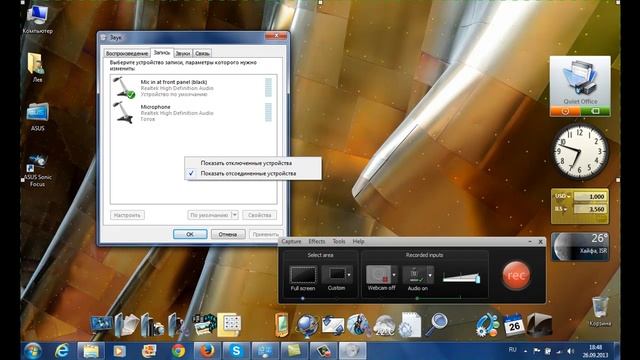Open the tray volume speaker icon
This screenshot has height=360, width=640.
click(x=571, y=351)
